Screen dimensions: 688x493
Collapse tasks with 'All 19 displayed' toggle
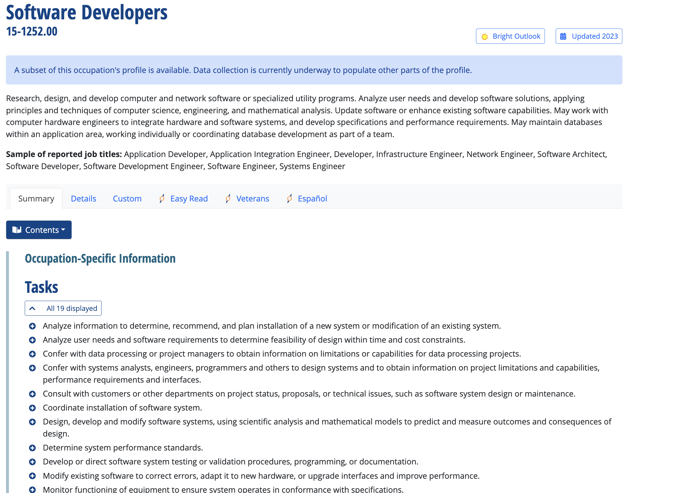tap(63, 308)
